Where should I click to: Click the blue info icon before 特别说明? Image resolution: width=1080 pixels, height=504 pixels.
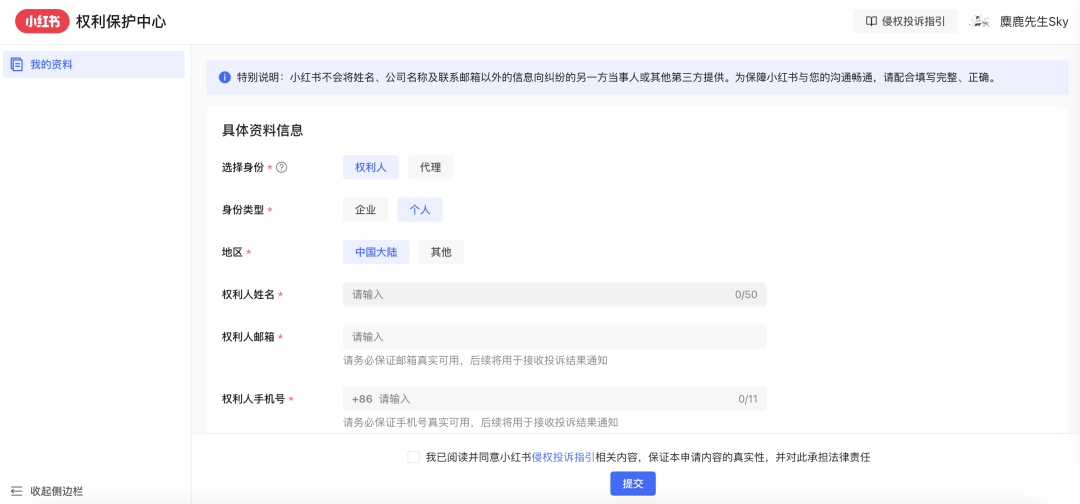(x=224, y=77)
